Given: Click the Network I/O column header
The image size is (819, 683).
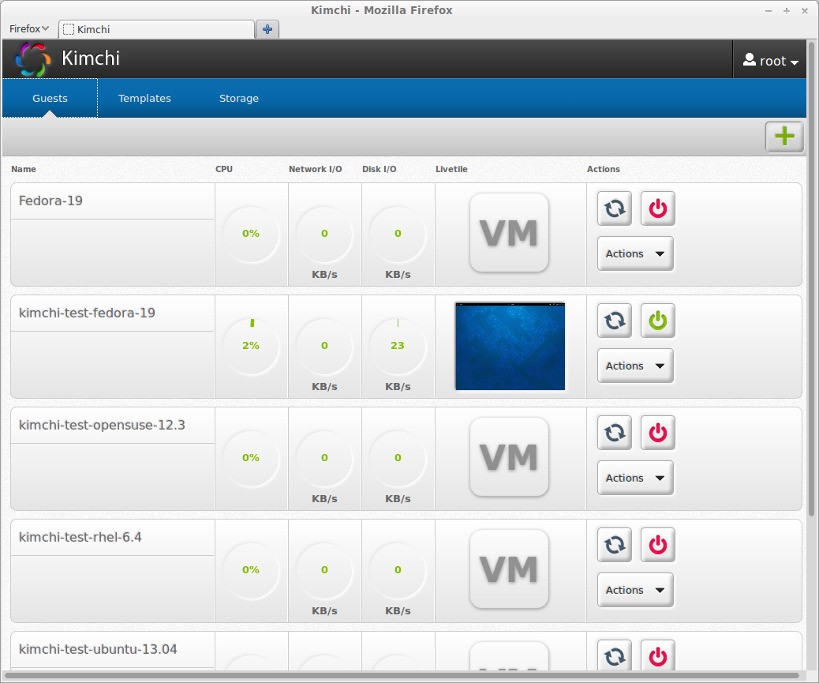Looking at the screenshot, I should click(x=315, y=169).
